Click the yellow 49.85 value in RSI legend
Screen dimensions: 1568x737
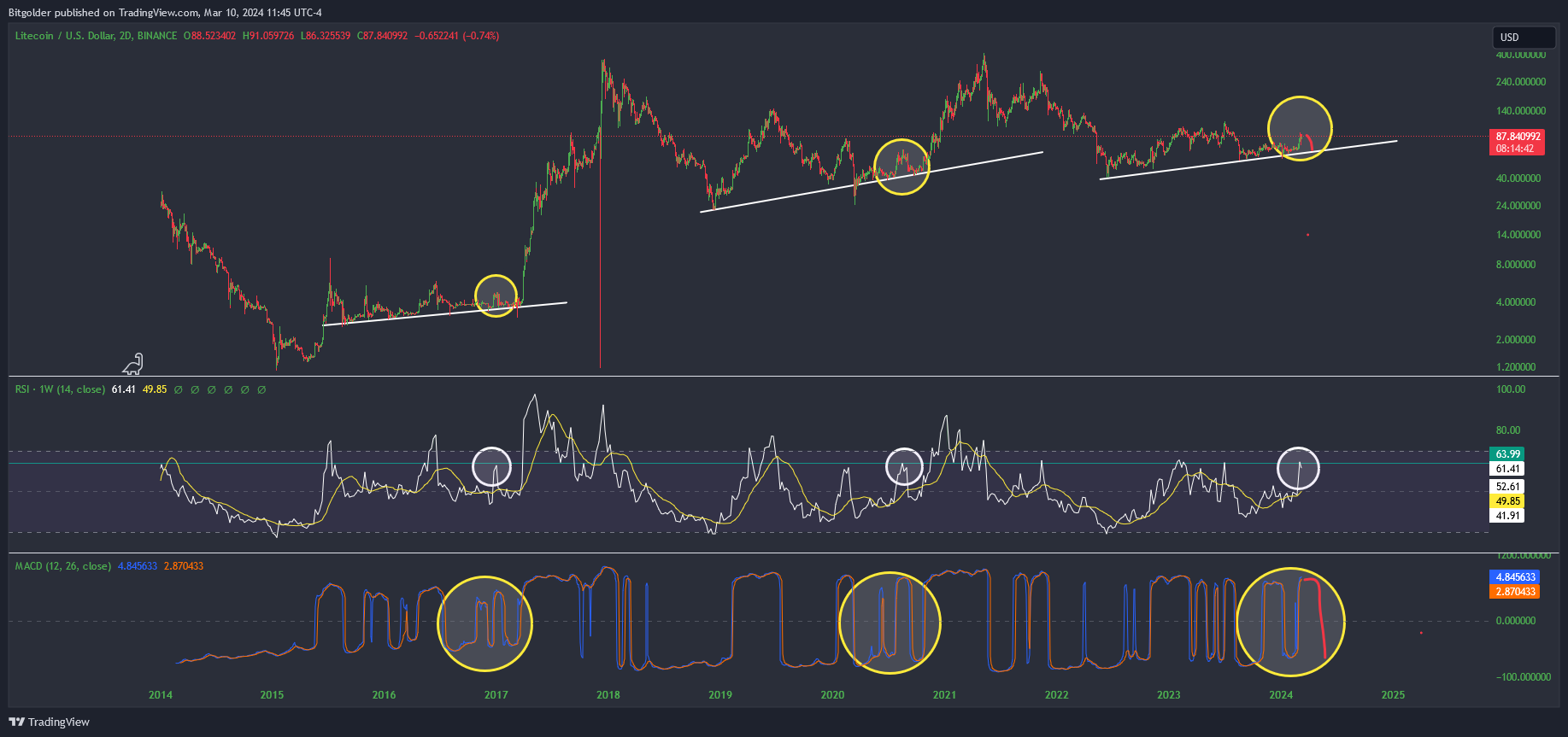[155, 389]
